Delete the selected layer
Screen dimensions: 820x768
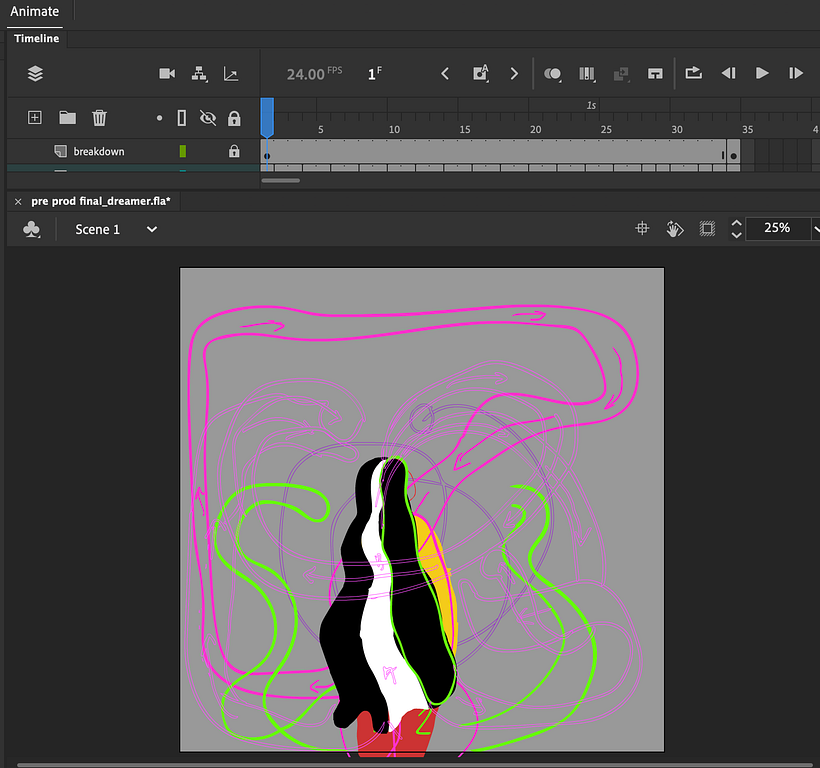coord(99,117)
